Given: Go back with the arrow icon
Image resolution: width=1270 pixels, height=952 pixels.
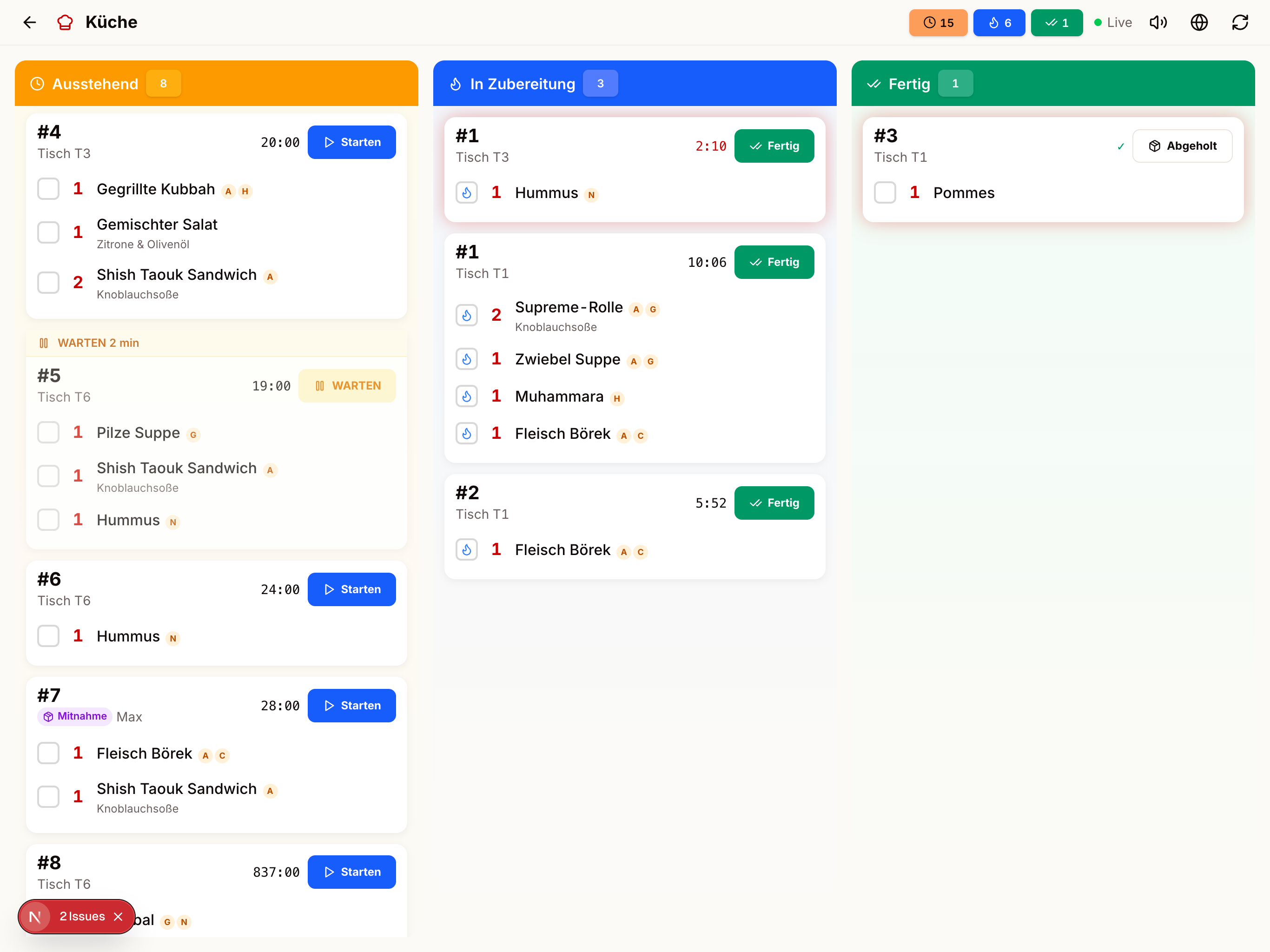Looking at the screenshot, I should 29,22.
